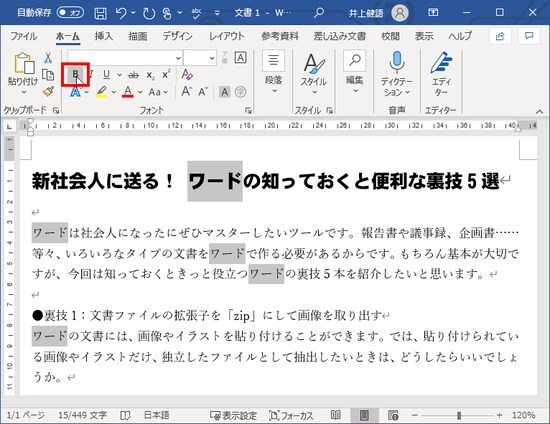Click the Redo icon in title bar

coord(149,13)
